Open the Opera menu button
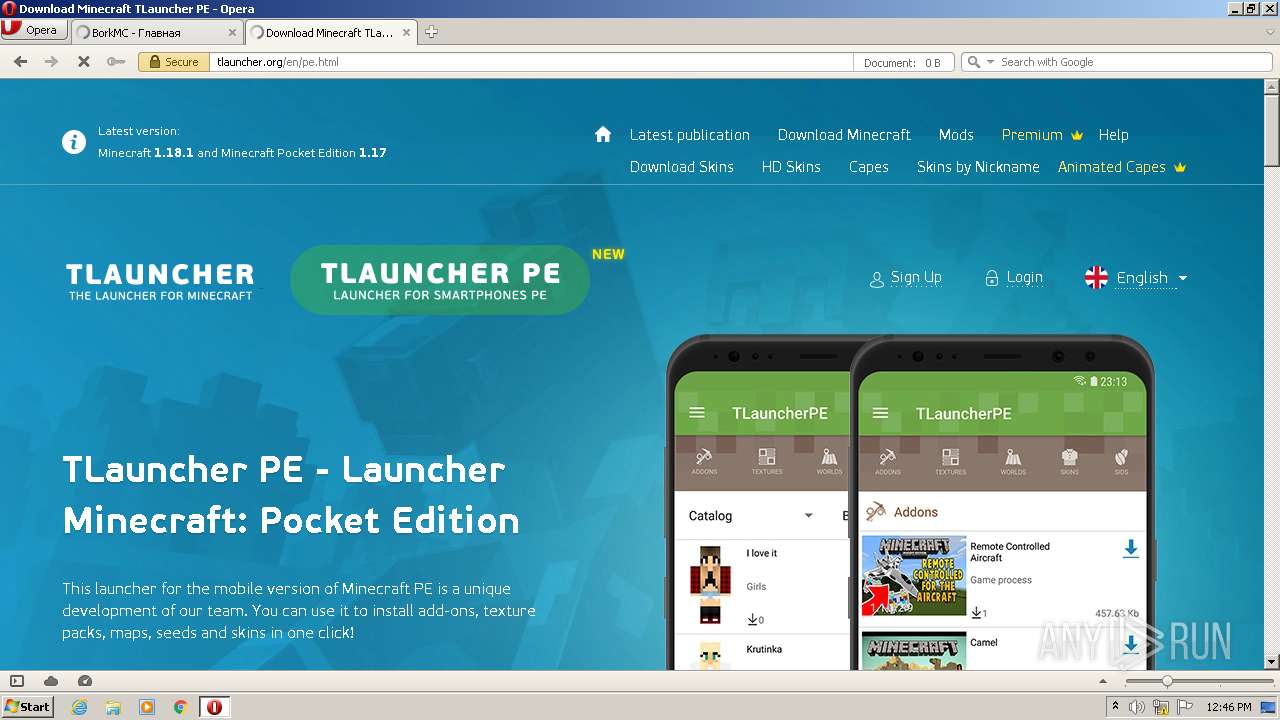The image size is (1280, 720). tap(34, 31)
